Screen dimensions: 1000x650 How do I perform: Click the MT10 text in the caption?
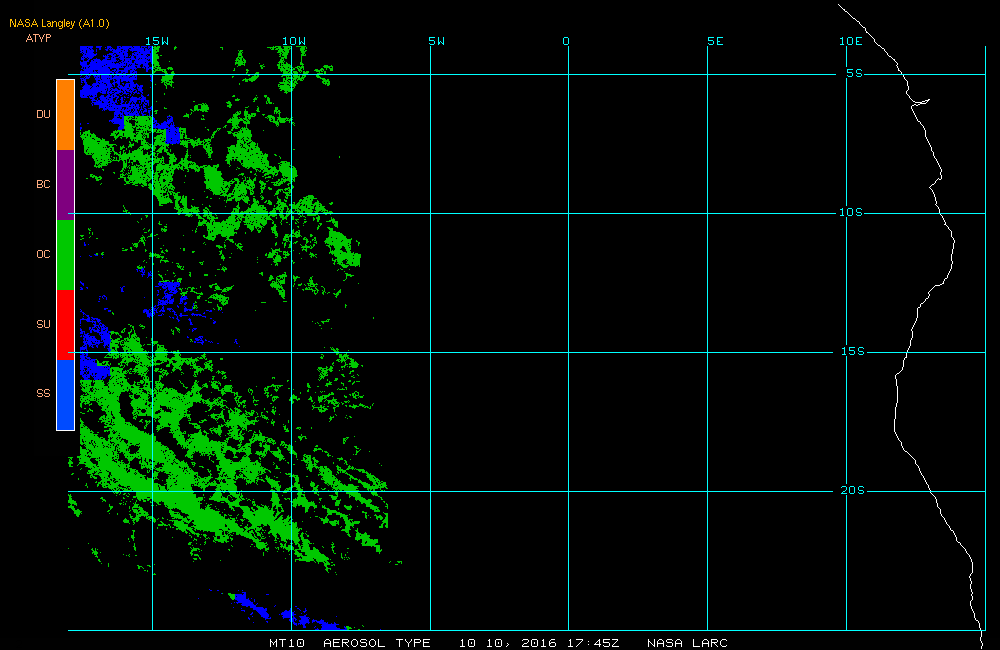[x=287, y=643]
